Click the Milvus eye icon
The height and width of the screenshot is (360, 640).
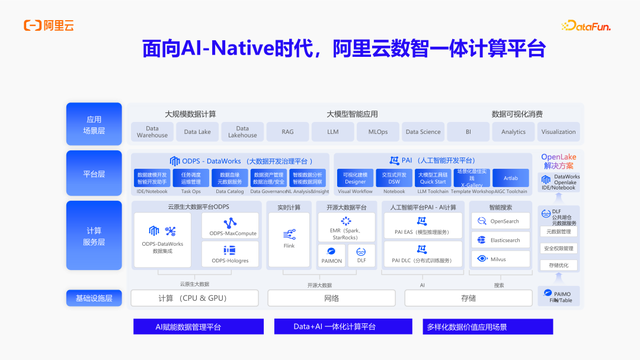click(482, 259)
